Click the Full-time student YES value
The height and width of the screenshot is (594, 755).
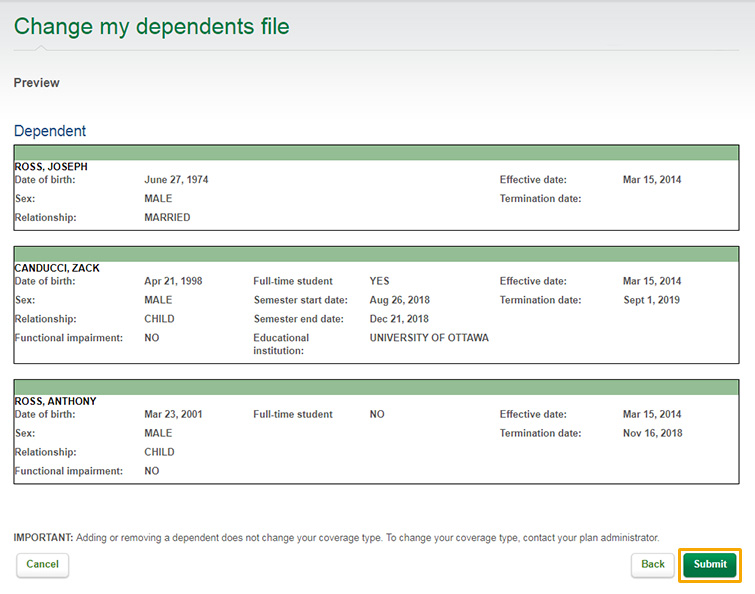[x=379, y=281]
